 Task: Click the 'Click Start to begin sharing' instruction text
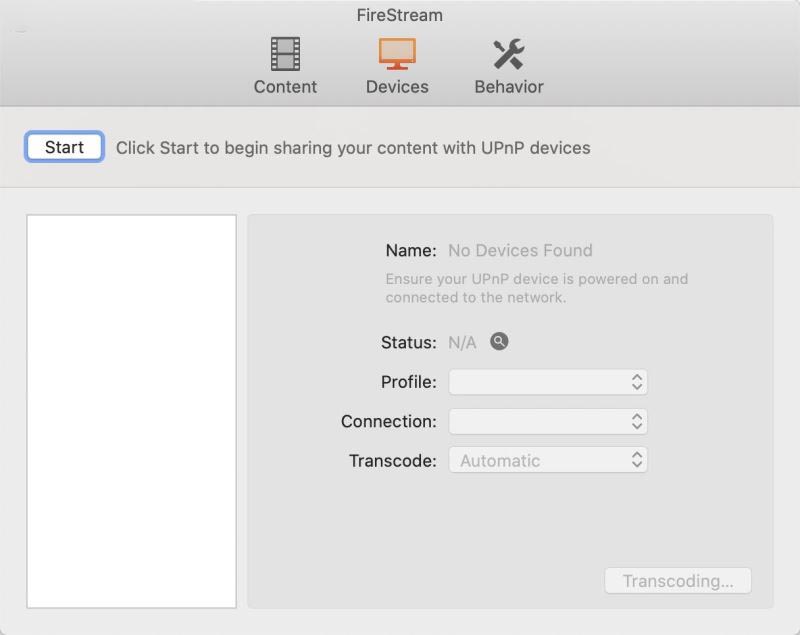click(x=353, y=148)
